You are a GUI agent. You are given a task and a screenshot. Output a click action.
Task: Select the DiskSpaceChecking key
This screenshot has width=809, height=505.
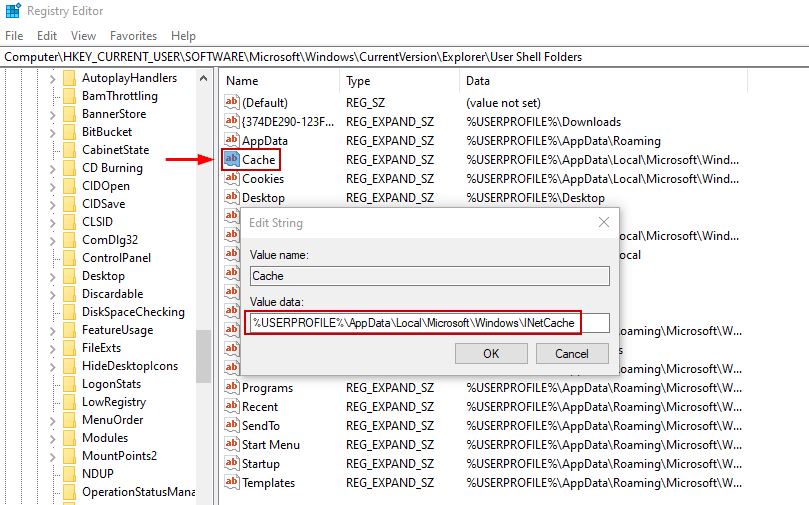pyautogui.click(x=133, y=312)
